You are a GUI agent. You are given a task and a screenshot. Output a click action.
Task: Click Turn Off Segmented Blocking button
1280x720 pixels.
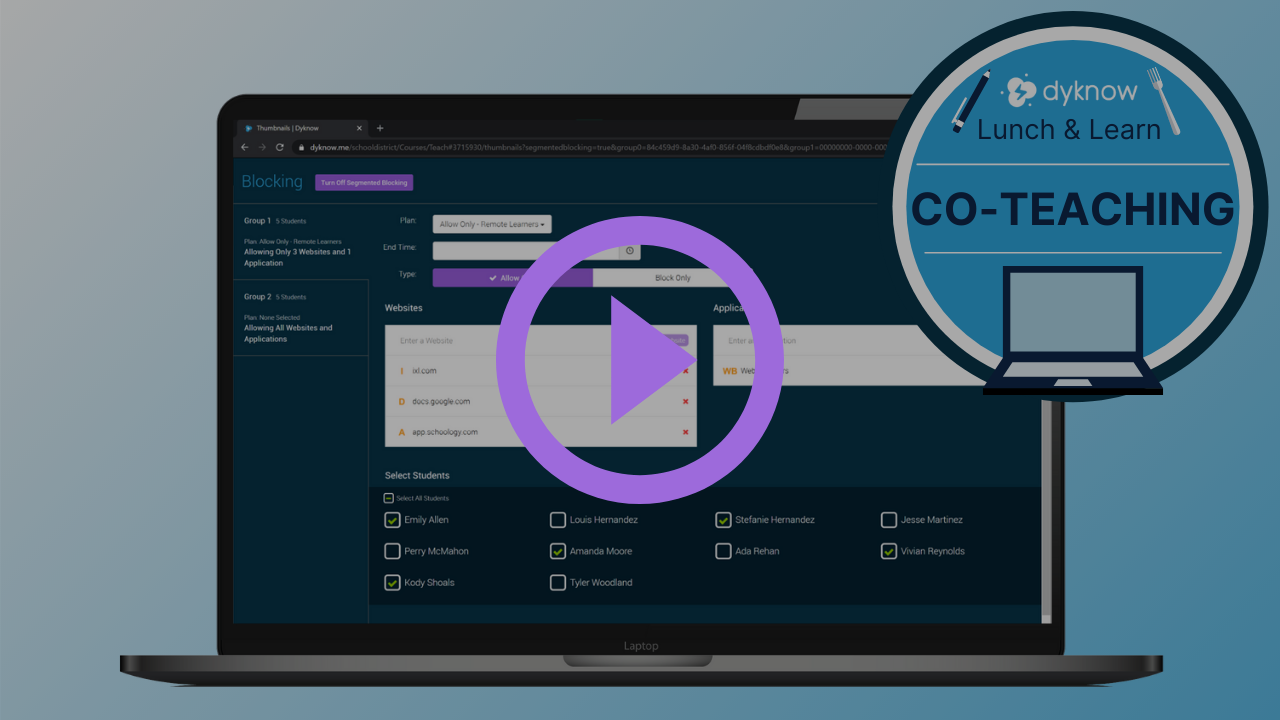(364, 183)
